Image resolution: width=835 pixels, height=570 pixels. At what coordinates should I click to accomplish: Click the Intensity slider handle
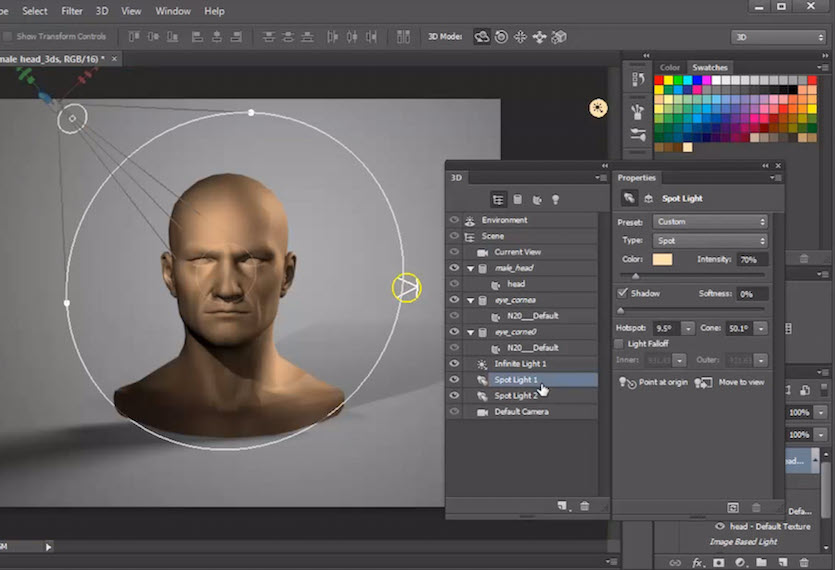click(635, 276)
